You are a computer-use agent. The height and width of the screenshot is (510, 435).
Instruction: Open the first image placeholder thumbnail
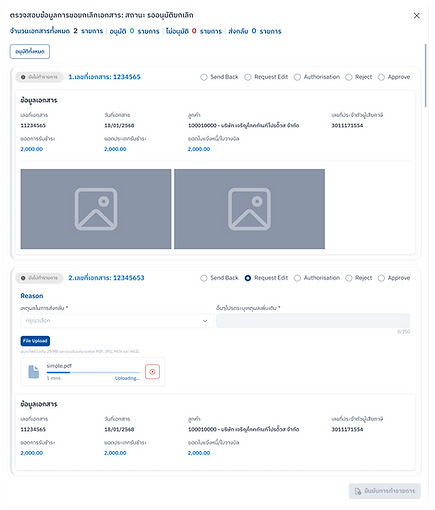click(96, 209)
